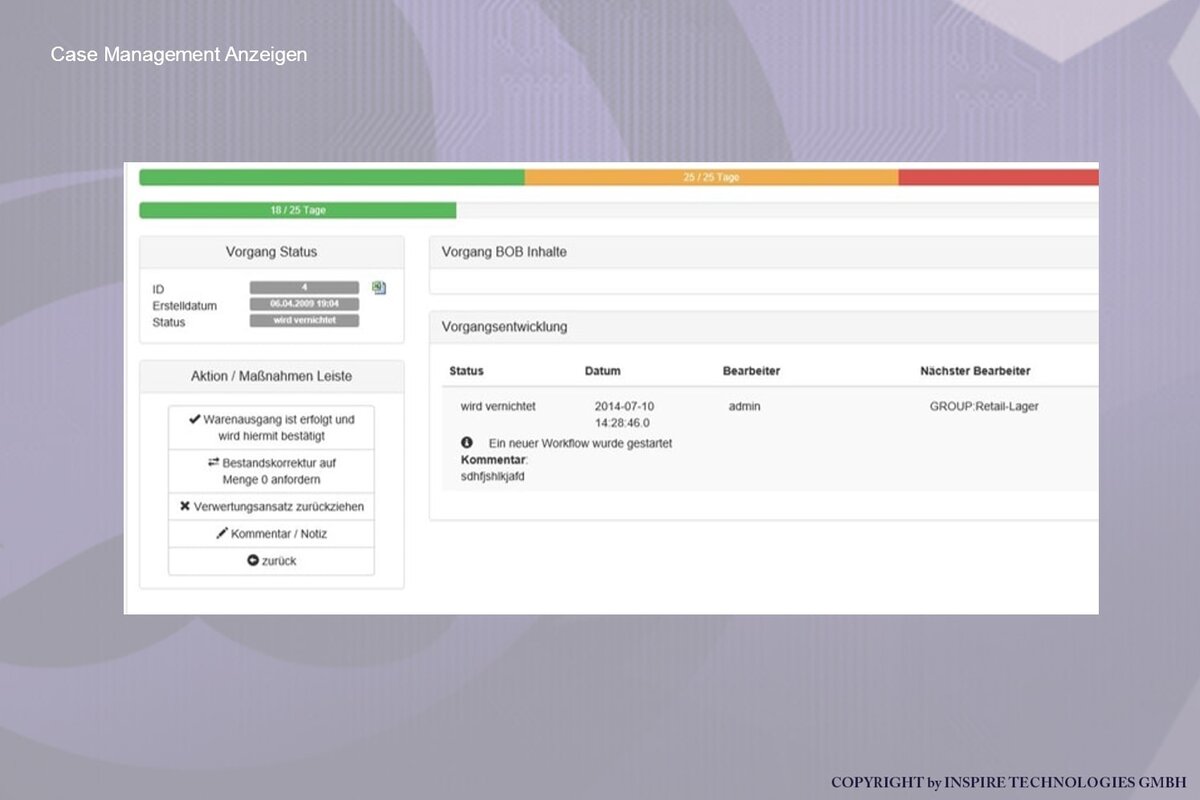Click the 'Vorgangsentwicklung' panel header
The image size is (1200, 800).
(x=764, y=326)
